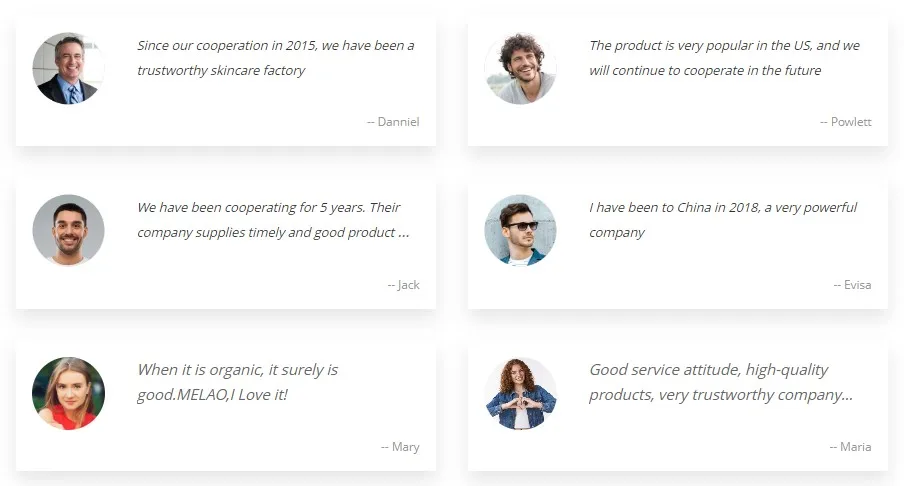Select Mary's circular profile photo
904x486 pixels.
point(68,393)
